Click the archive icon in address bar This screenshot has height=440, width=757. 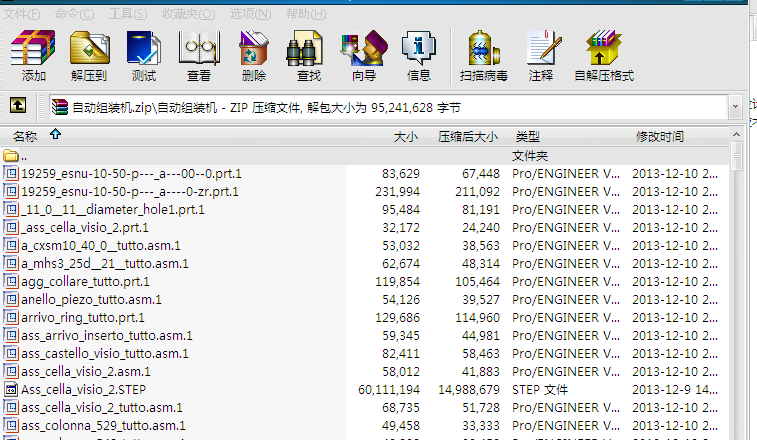pos(60,107)
